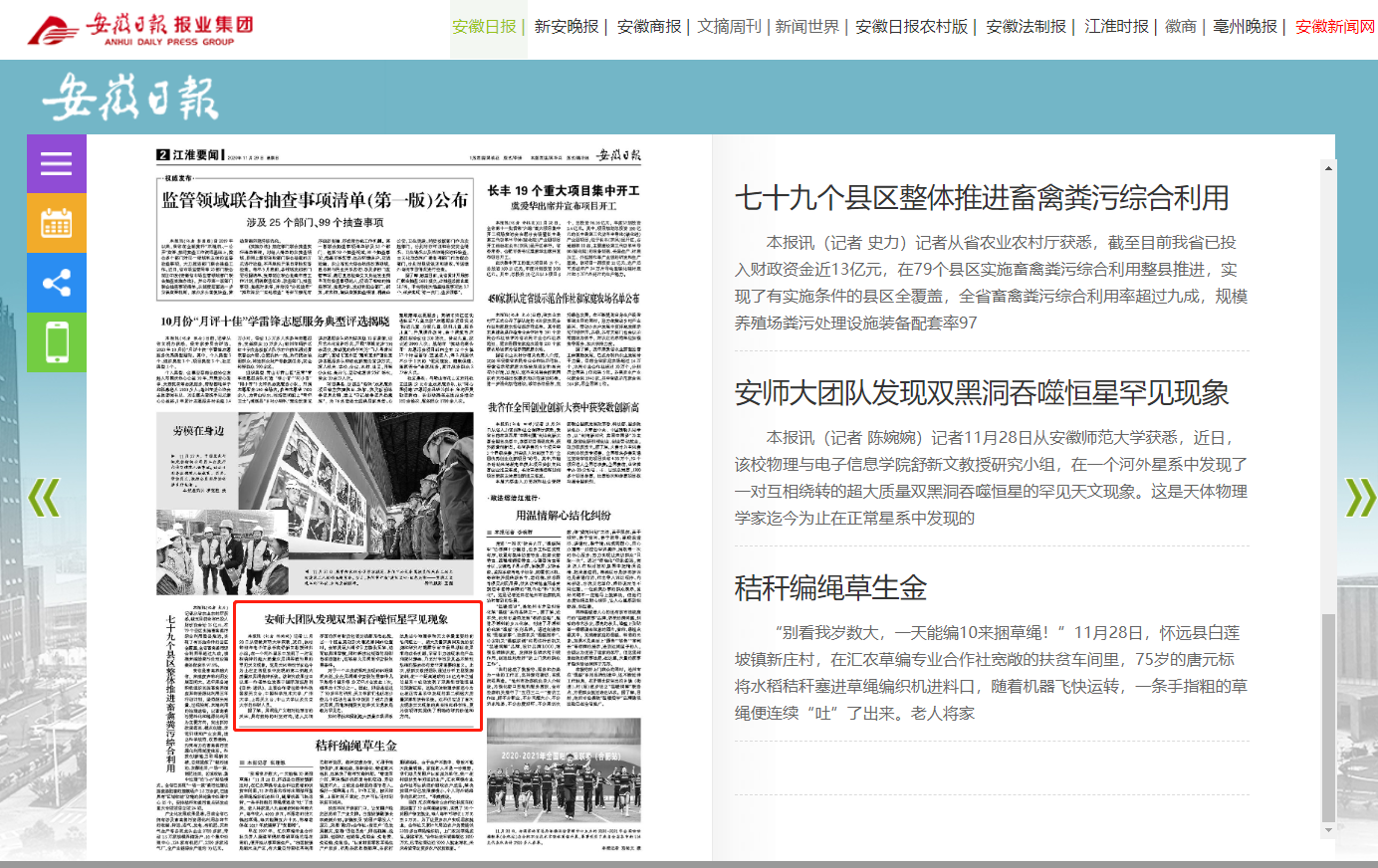
Task: Click the 我省在全国创业创新大赛 headline on the page
Action: [x=564, y=408]
